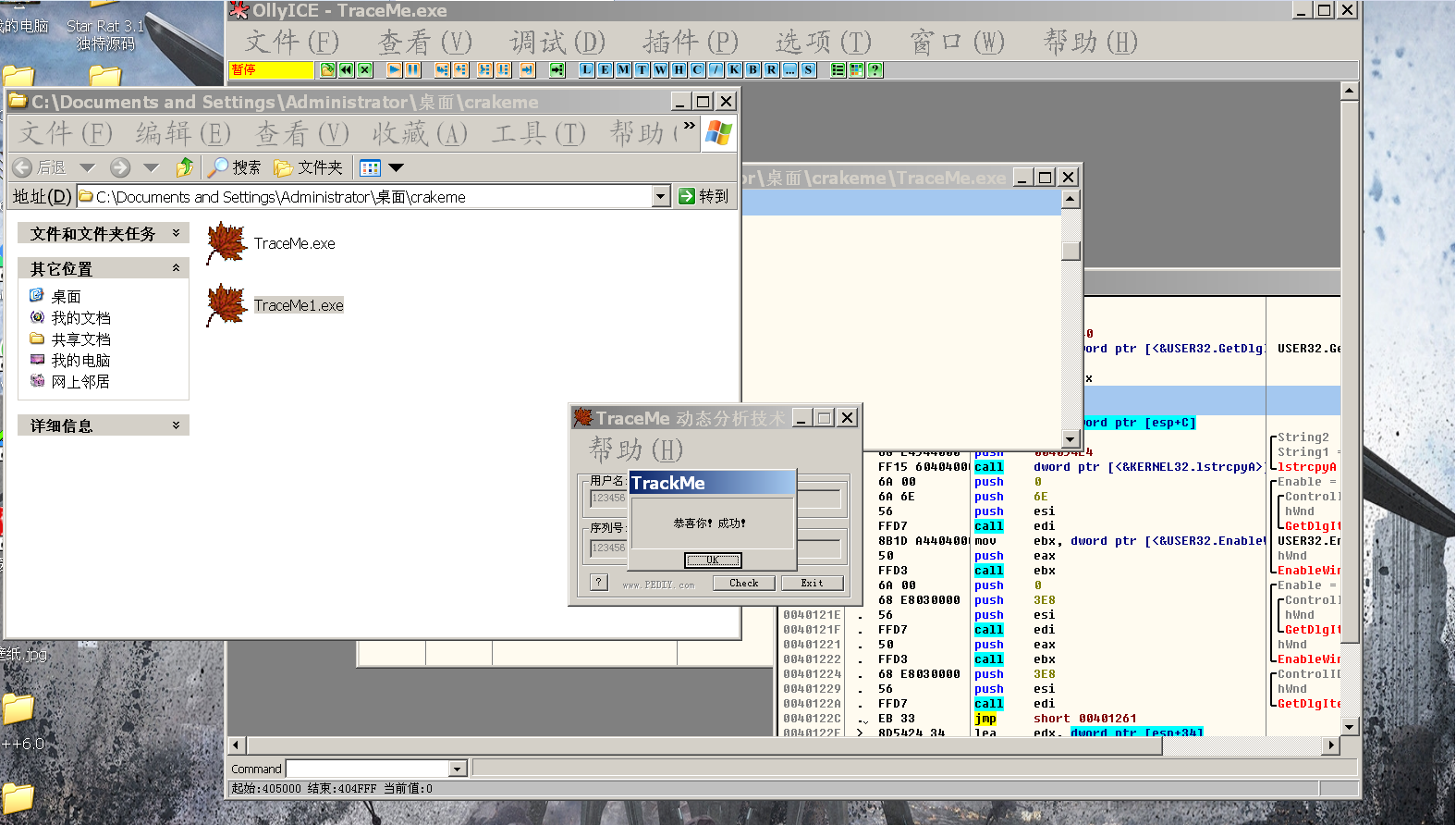Open the Command bar history dropdown

[x=457, y=769]
